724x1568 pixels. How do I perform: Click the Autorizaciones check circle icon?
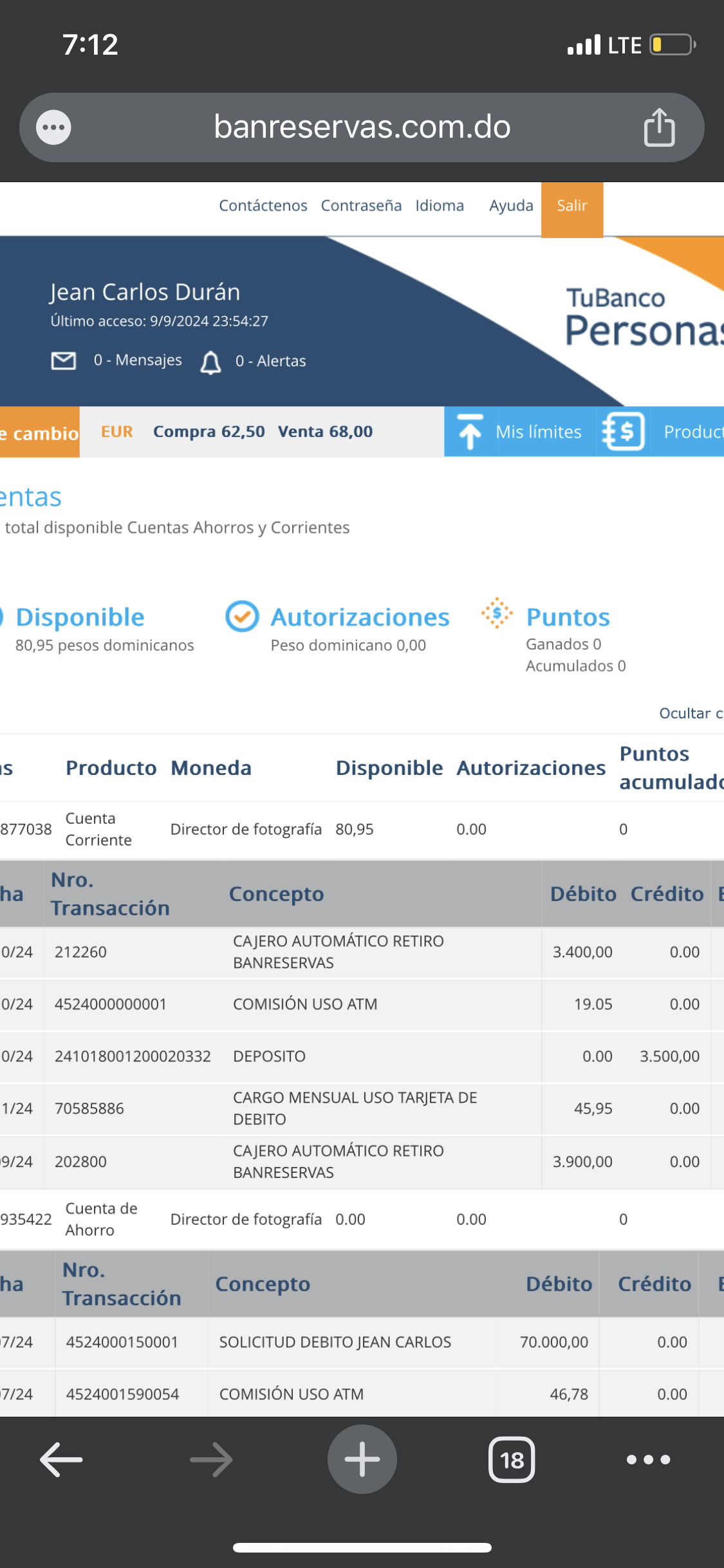(x=242, y=617)
